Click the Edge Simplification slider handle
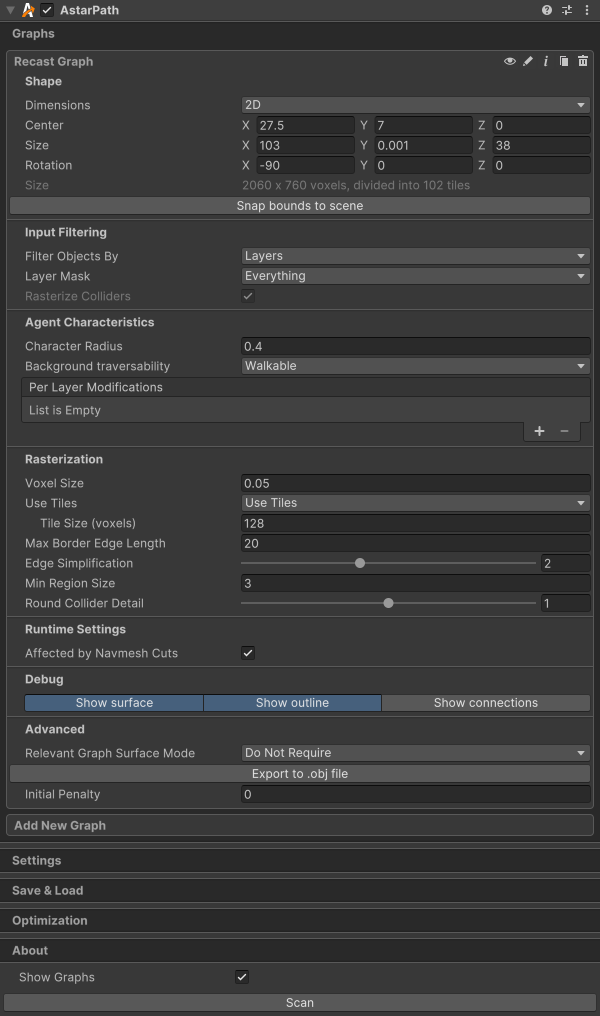The image size is (600, 1016). coord(360,563)
